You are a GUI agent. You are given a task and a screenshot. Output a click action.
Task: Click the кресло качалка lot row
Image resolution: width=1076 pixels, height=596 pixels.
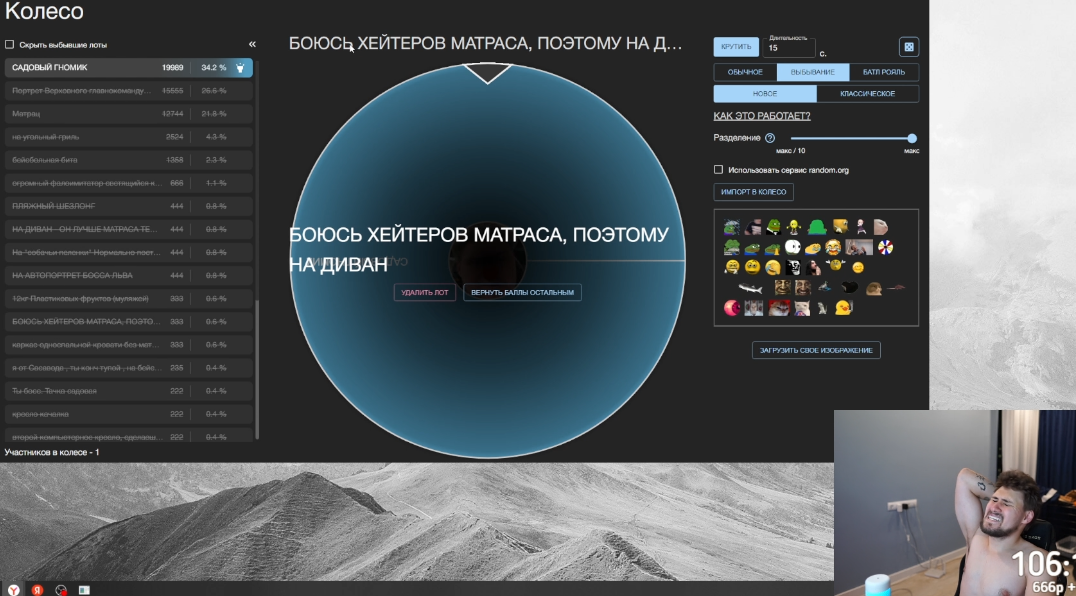(129, 414)
